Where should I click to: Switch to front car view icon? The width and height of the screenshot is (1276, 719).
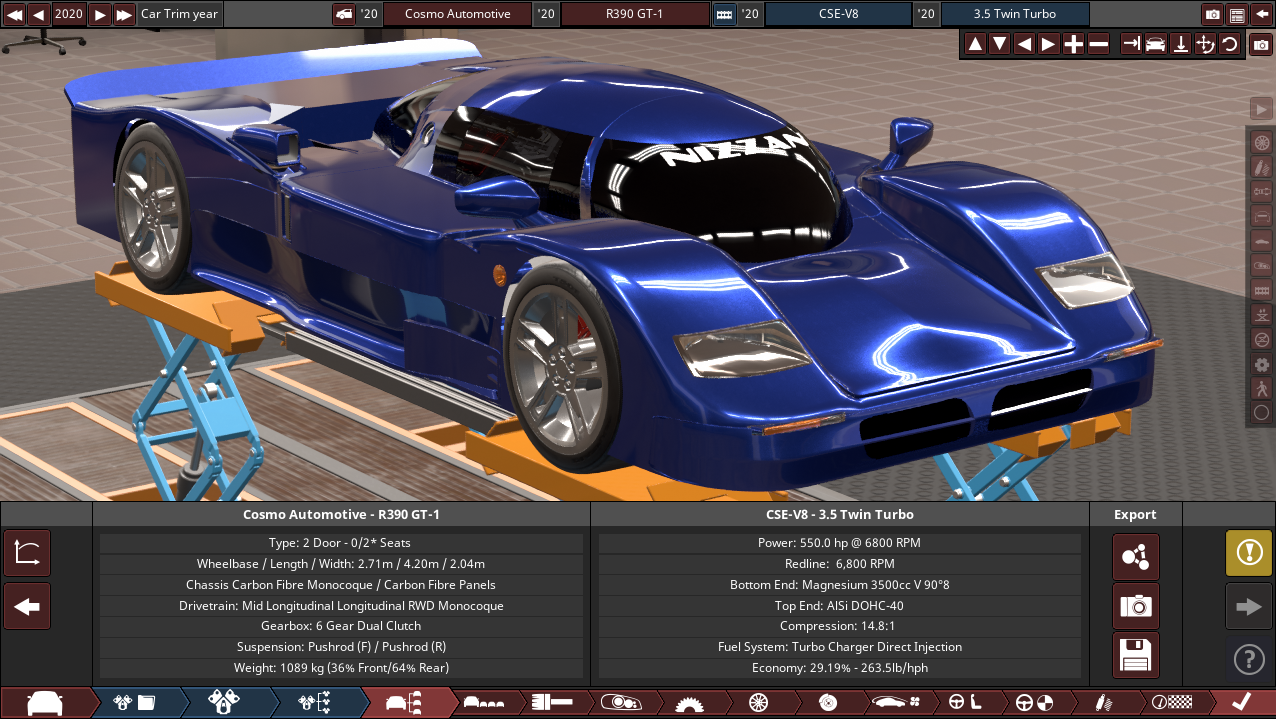click(x=1156, y=44)
